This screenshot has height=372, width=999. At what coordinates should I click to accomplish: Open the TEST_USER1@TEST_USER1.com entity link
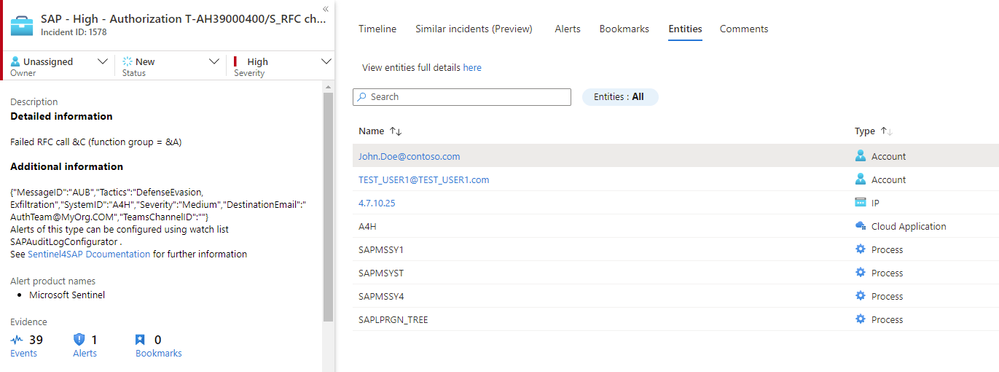[x=424, y=180]
